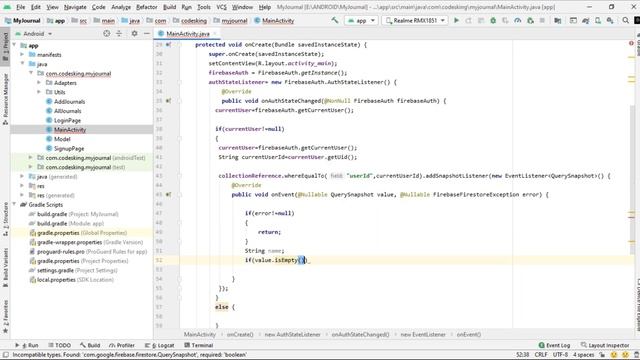Collapse the app module tree node
Viewport: 640px width, 360px height.
tap(15, 45)
